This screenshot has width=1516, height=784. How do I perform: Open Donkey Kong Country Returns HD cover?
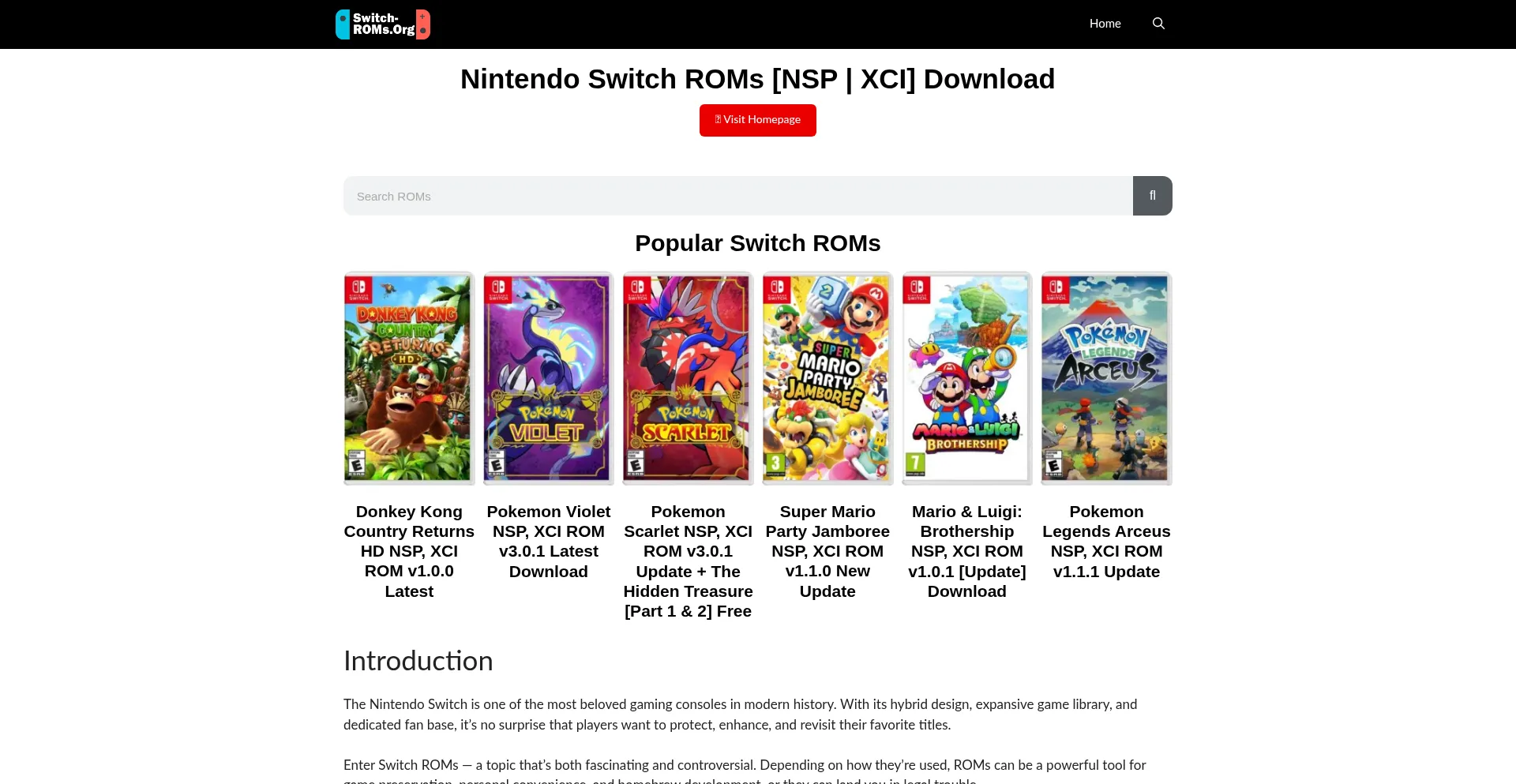[x=409, y=378]
